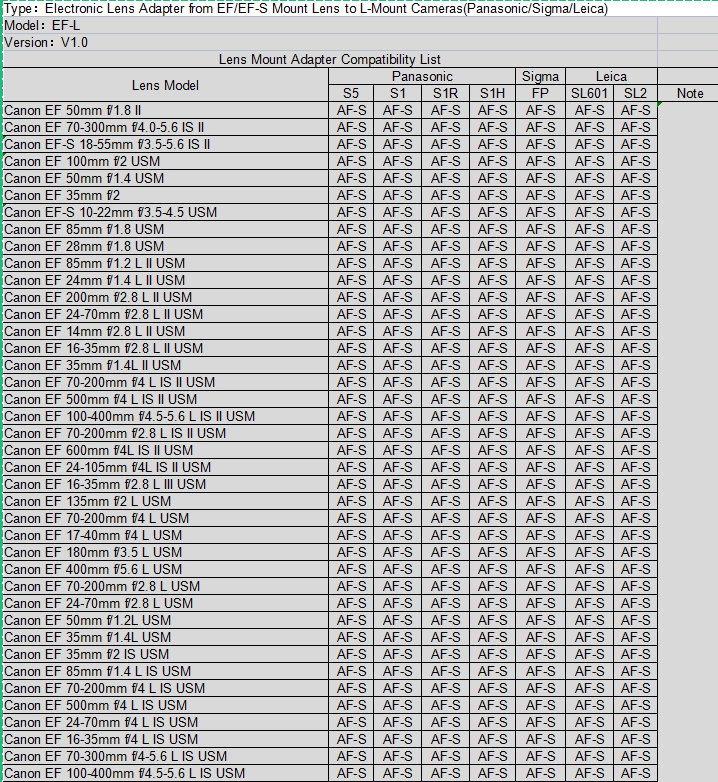The width and height of the screenshot is (718, 782).
Task: Select 'Canon EF 85mm f/1.4 L IS USM' cell
Action: [x=166, y=671]
